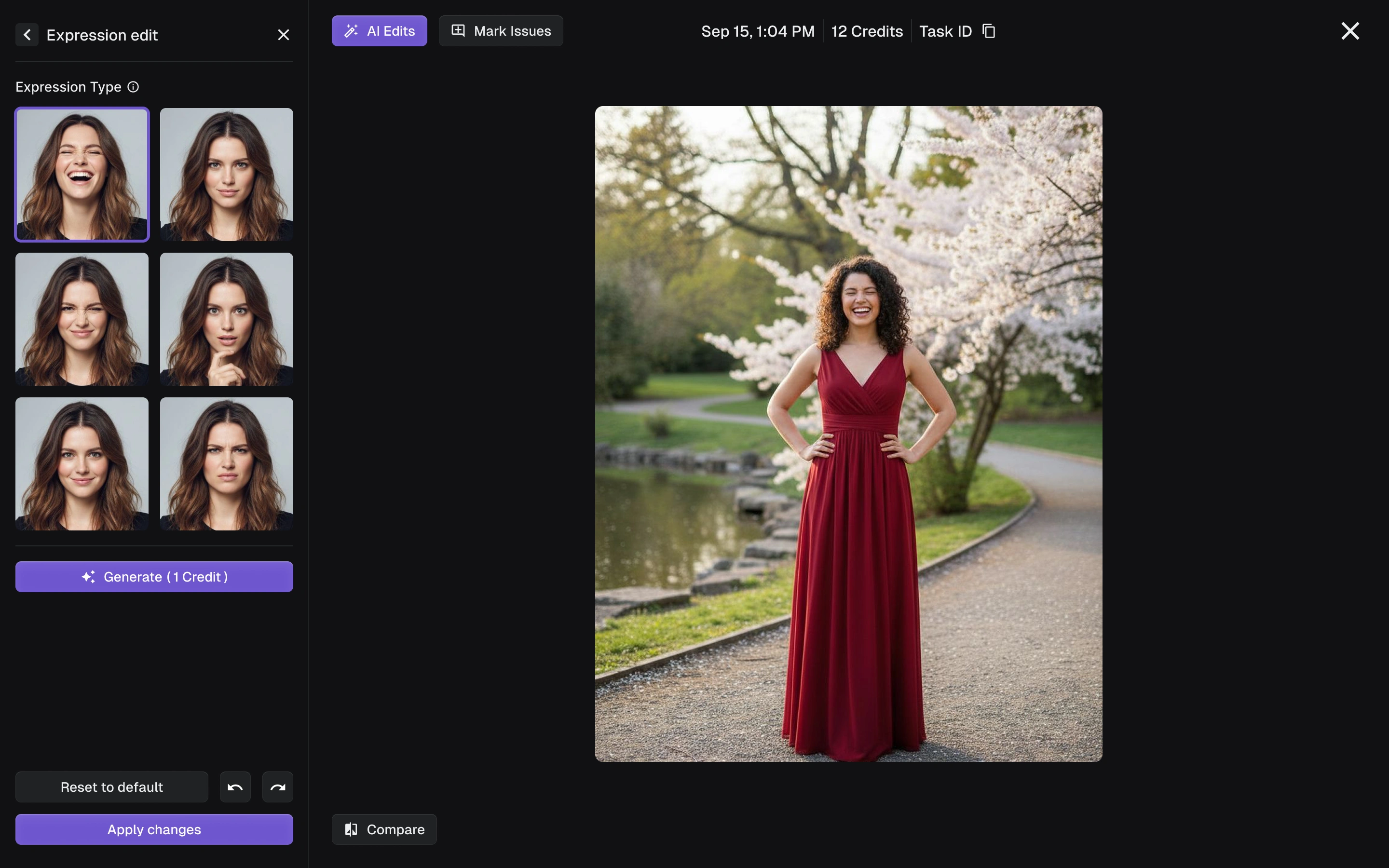Image resolution: width=1389 pixels, height=868 pixels.
Task: Pick the gentle closed-mouth smile expression thumbnail
Action: pyautogui.click(x=82, y=464)
